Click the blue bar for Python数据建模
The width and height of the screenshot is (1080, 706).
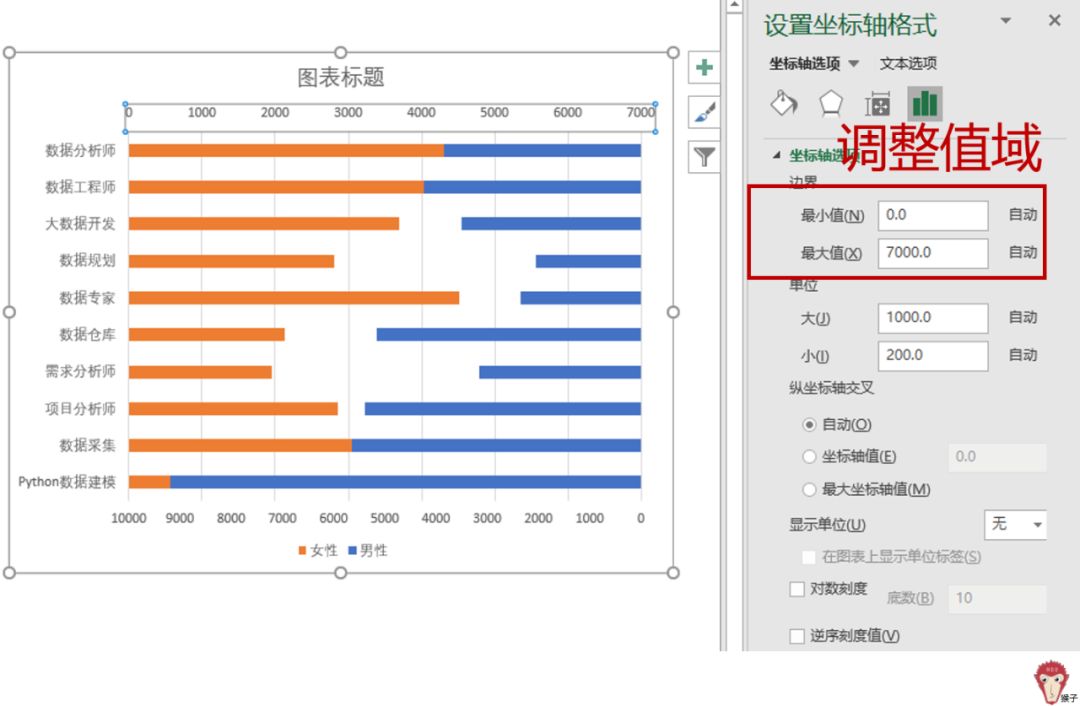406,482
